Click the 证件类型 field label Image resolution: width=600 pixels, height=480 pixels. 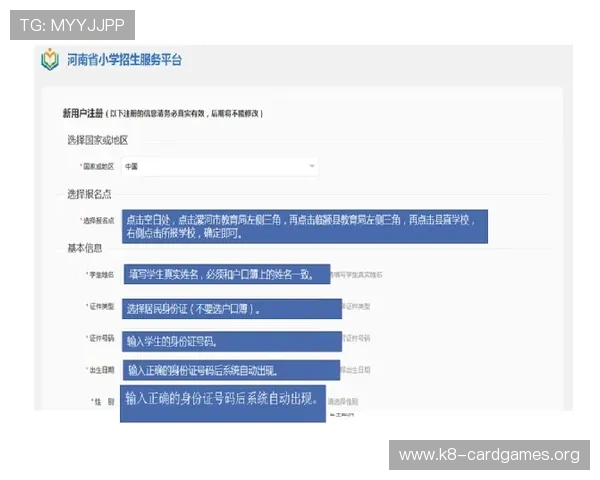tap(100, 306)
